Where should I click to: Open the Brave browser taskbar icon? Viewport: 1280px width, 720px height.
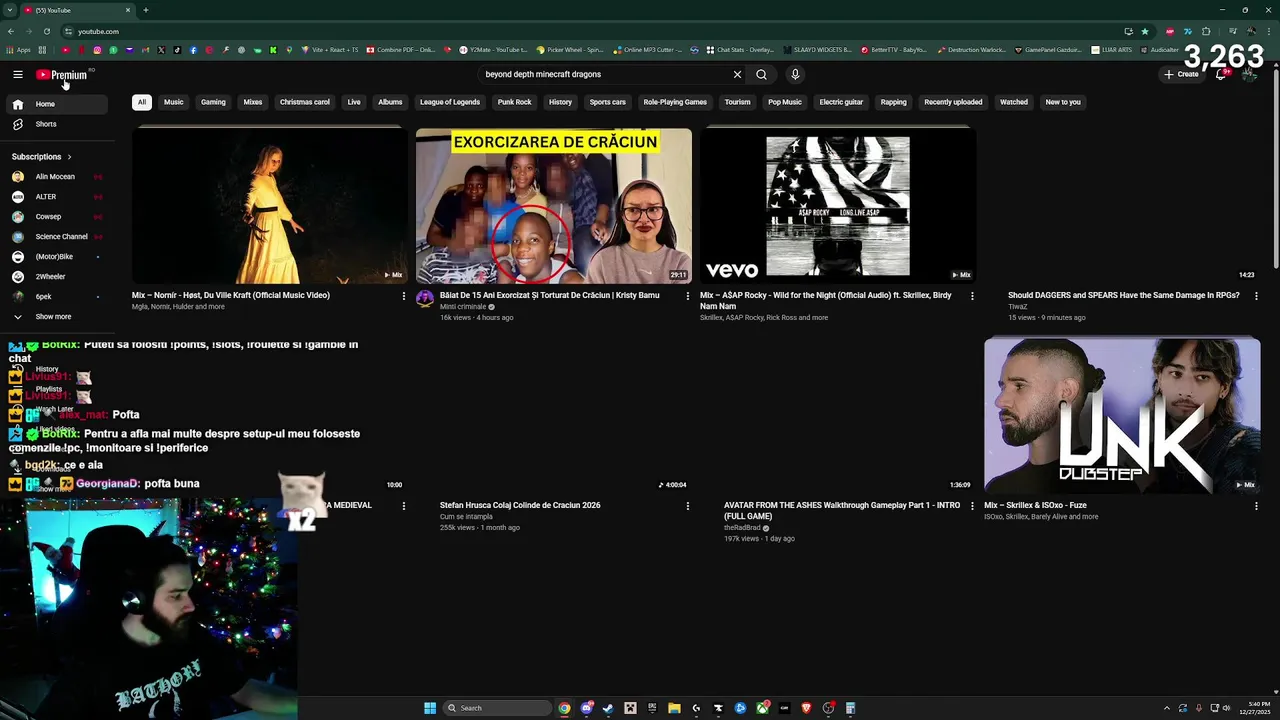pyautogui.click(x=806, y=708)
